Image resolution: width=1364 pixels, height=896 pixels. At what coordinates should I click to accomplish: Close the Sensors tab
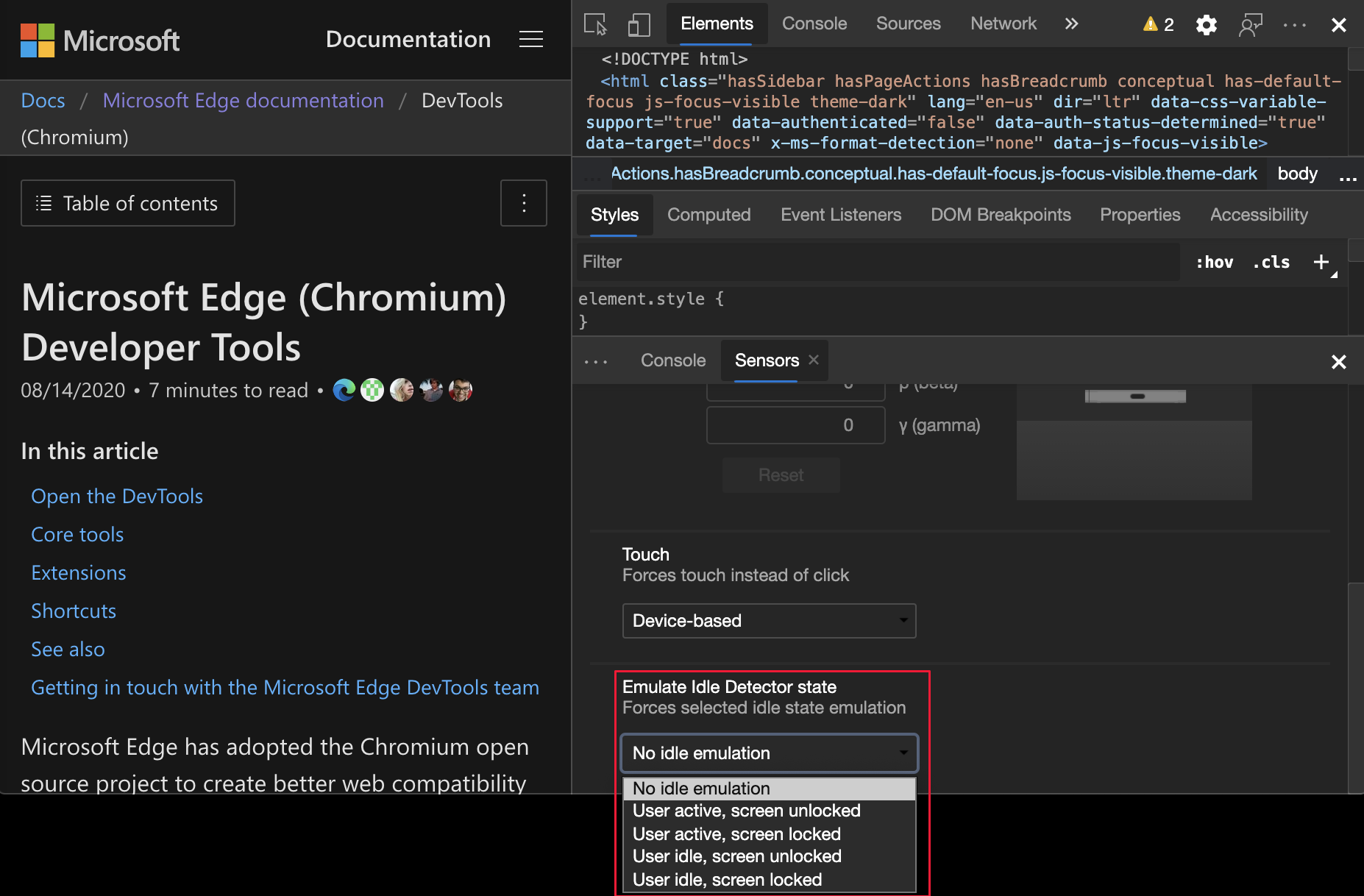(814, 360)
